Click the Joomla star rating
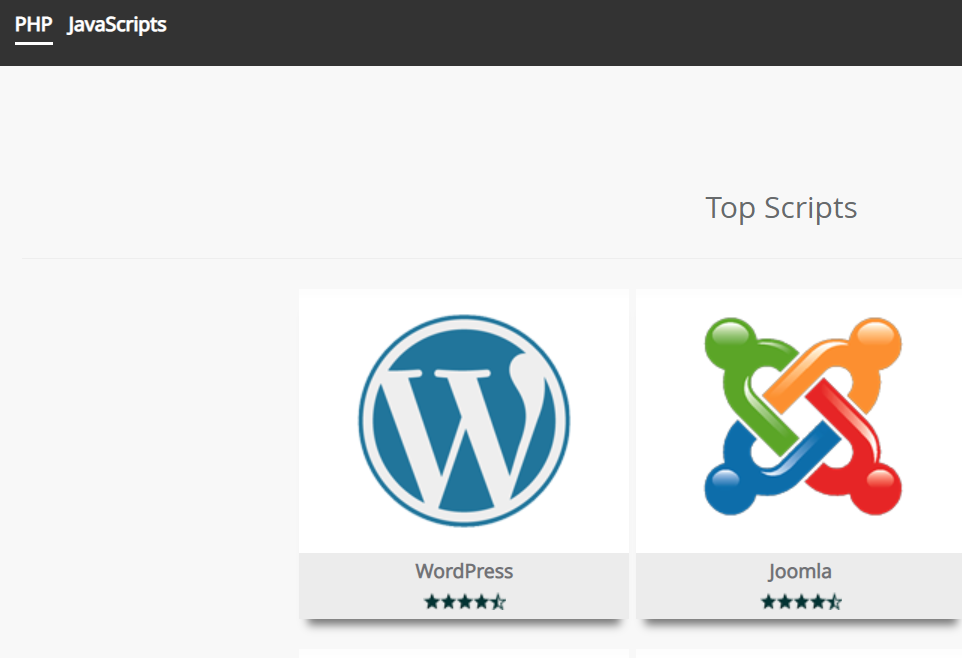Viewport: 962px width, 658px height. tap(801, 602)
